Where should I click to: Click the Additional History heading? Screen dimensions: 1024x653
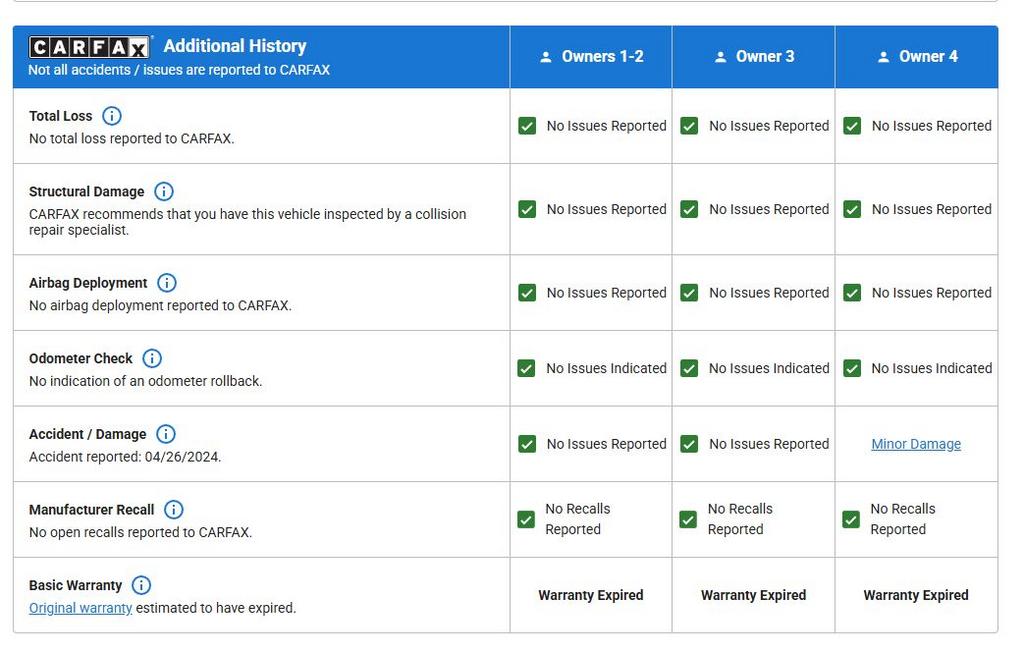coord(235,46)
